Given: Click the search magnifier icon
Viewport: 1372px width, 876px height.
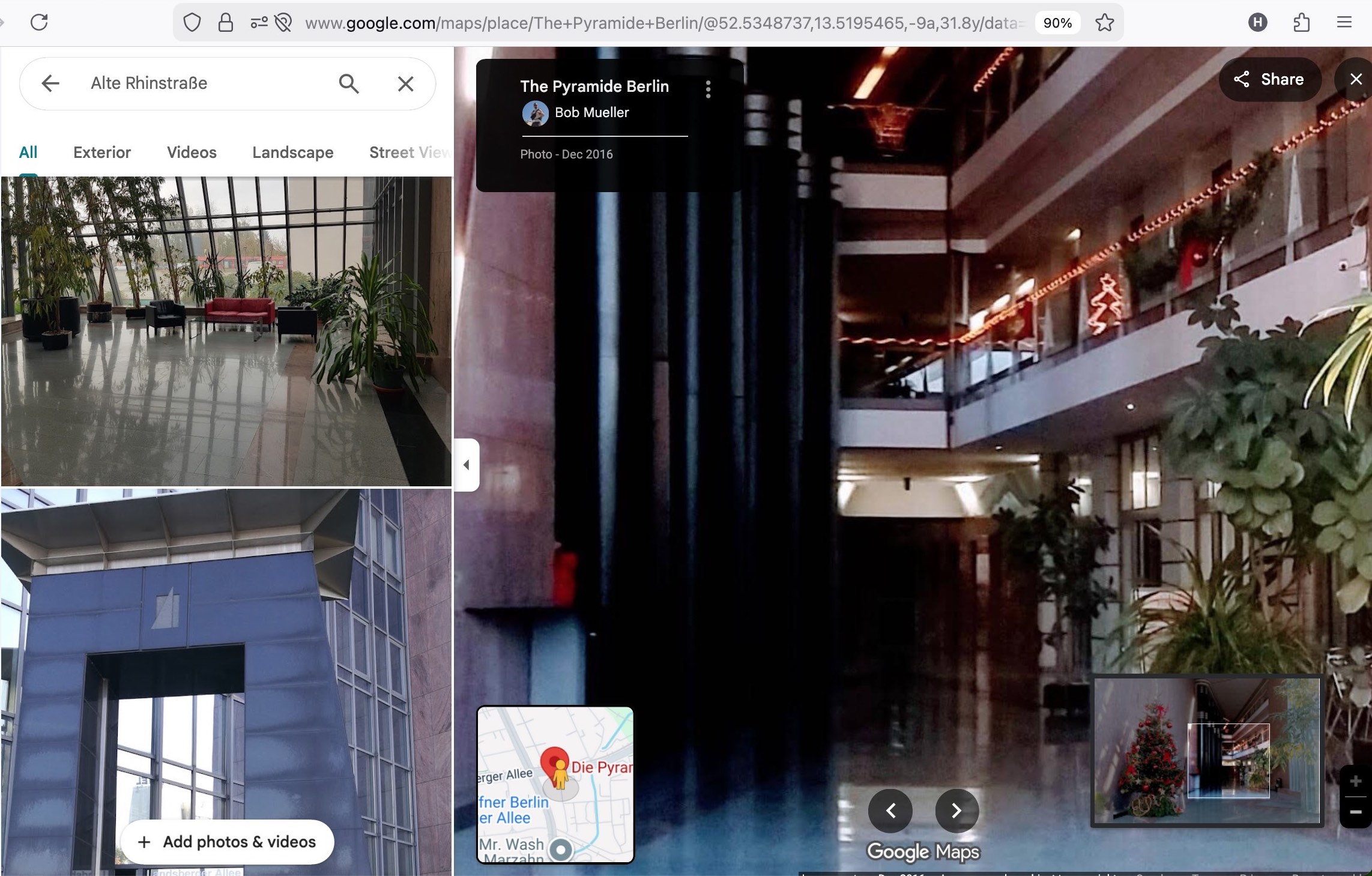Looking at the screenshot, I should 349,83.
